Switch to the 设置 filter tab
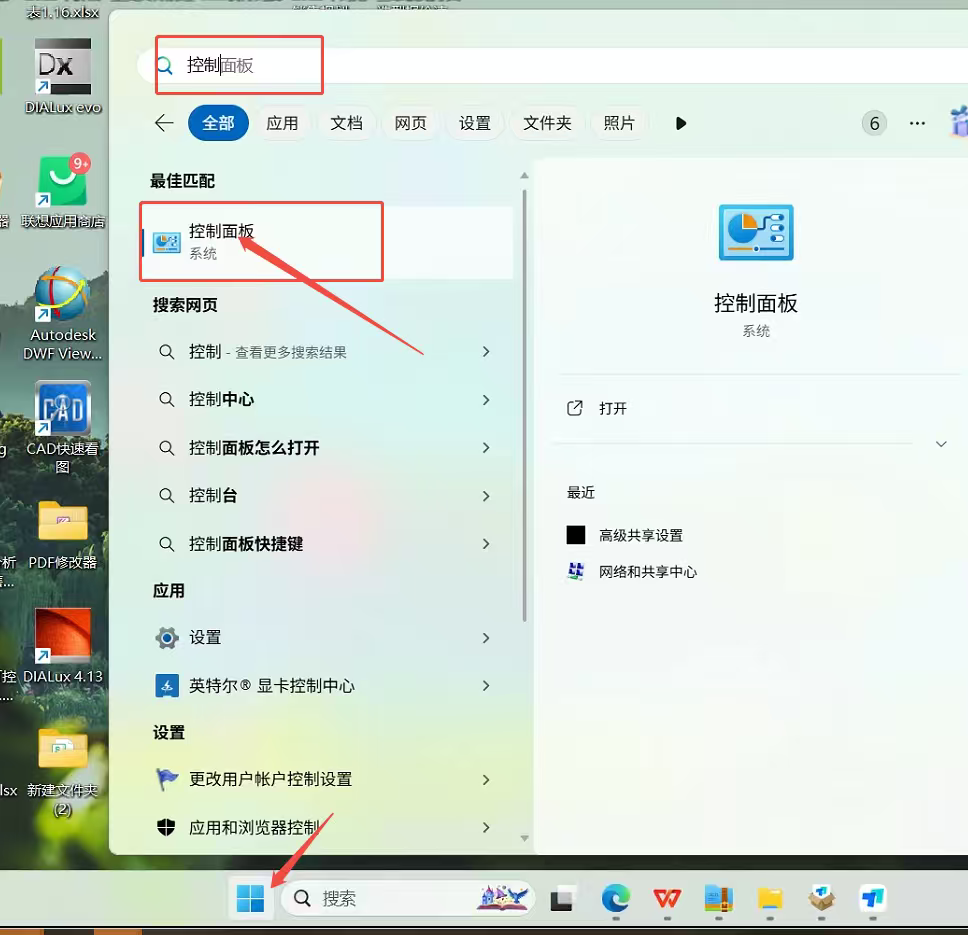The height and width of the screenshot is (935, 968). (475, 123)
